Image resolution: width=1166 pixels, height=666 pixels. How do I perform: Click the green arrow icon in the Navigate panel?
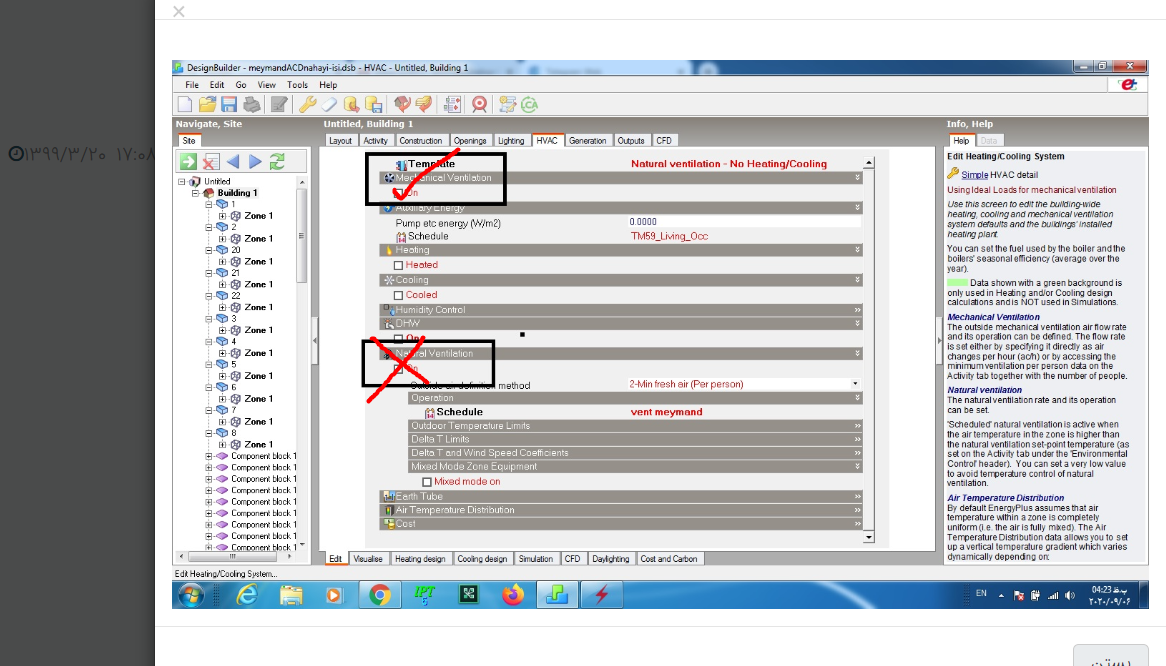[x=188, y=161]
